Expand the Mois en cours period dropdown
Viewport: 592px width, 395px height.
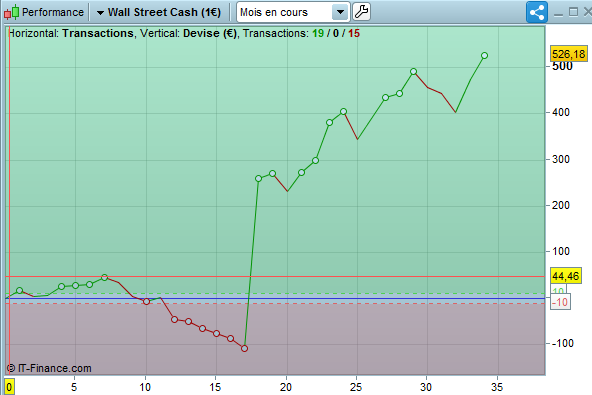293,12
